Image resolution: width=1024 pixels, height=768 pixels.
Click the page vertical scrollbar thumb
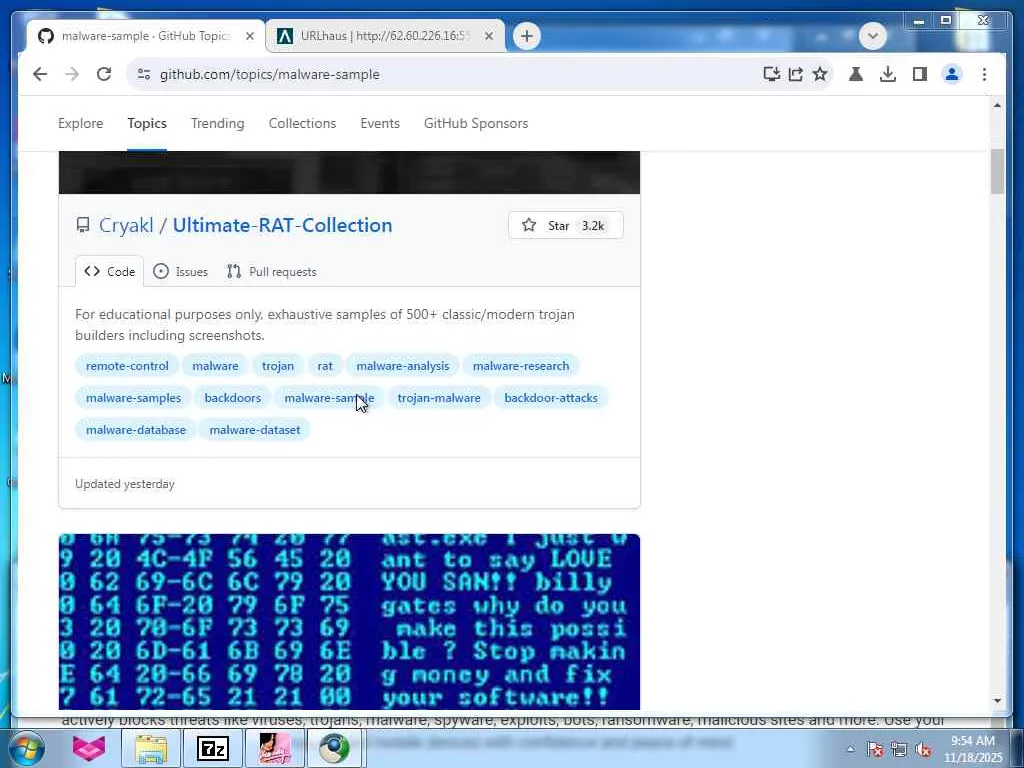point(997,172)
